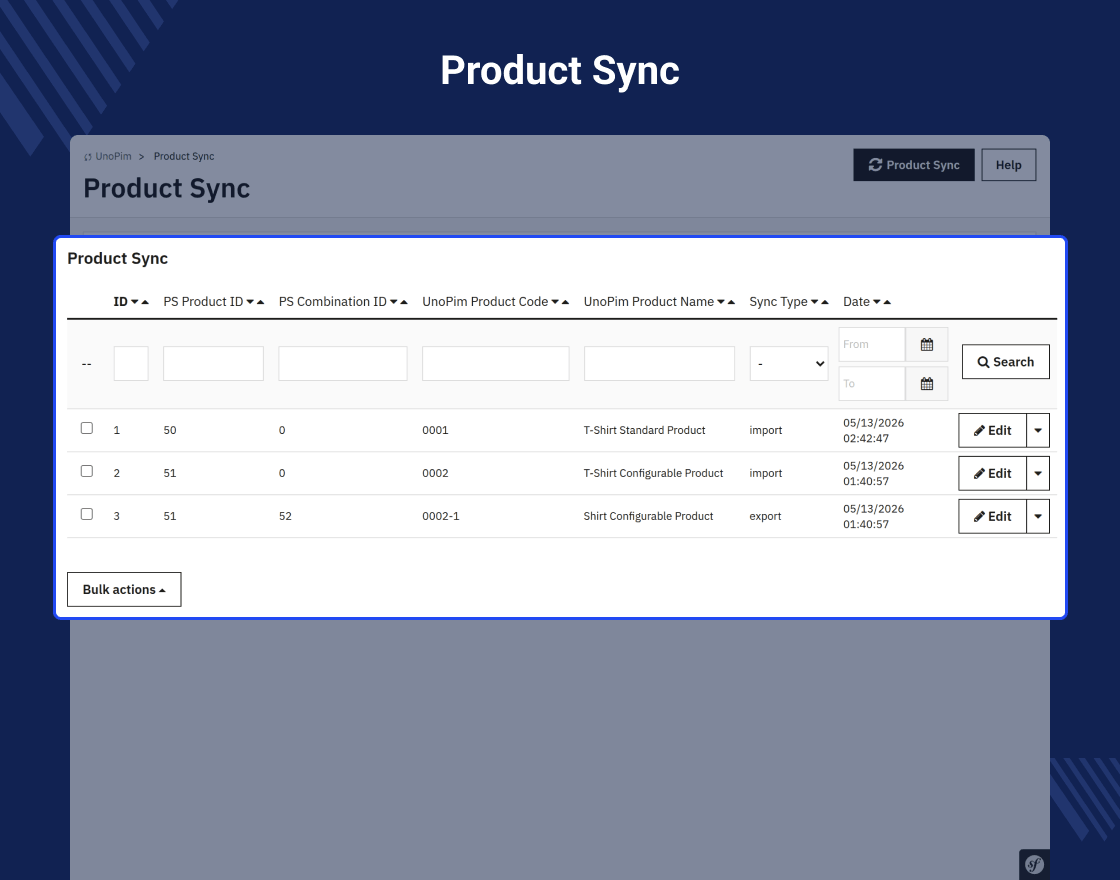
Task: Sort Date column descending via down arrow
Action: (x=876, y=302)
